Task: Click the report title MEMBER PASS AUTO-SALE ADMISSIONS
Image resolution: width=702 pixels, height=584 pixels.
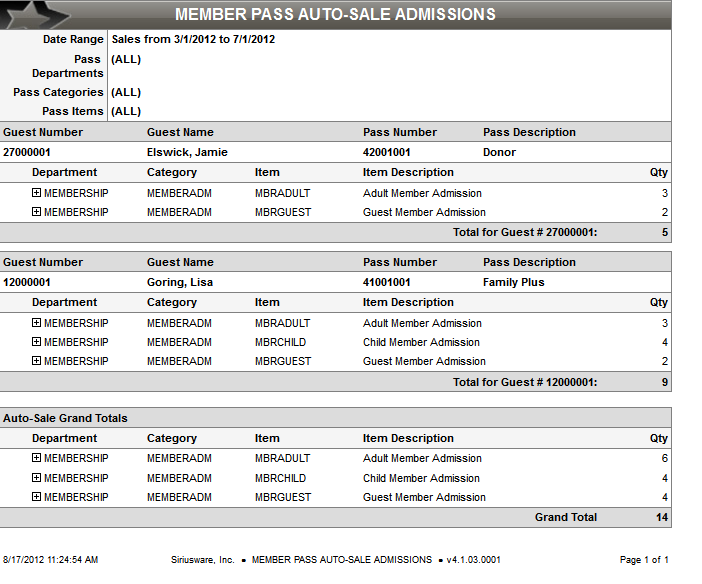Action: tap(335, 14)
